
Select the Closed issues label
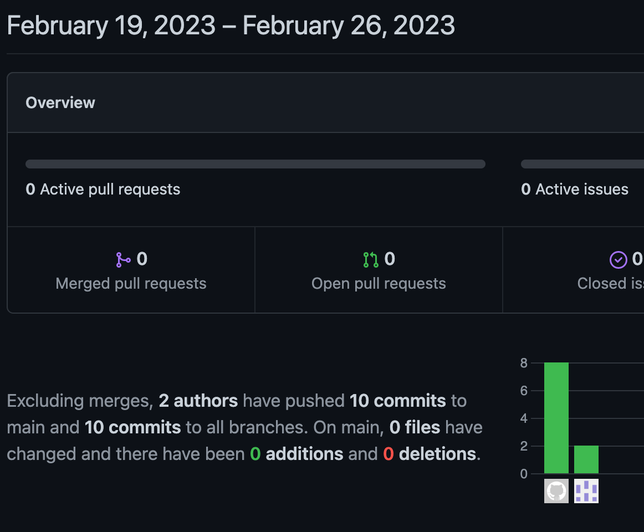pos(610,283)
